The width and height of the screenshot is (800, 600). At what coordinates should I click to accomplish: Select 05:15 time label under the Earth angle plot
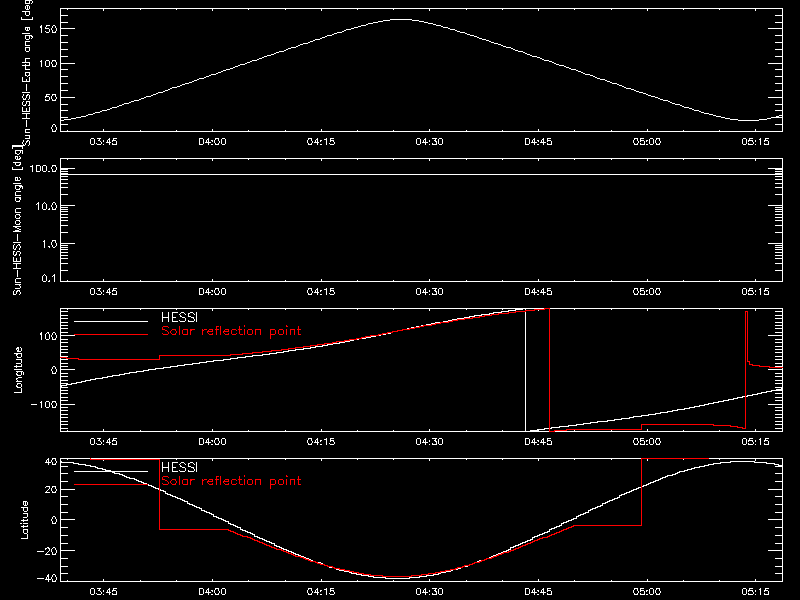click(x=755, y=142)
